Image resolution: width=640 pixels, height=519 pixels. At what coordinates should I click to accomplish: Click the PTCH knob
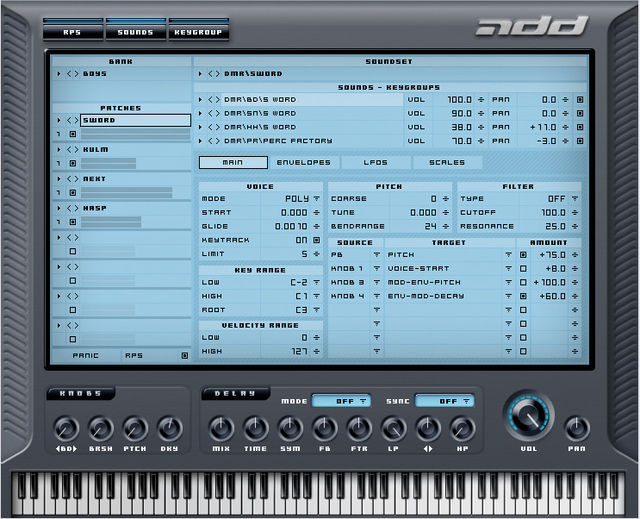(135, 429)
